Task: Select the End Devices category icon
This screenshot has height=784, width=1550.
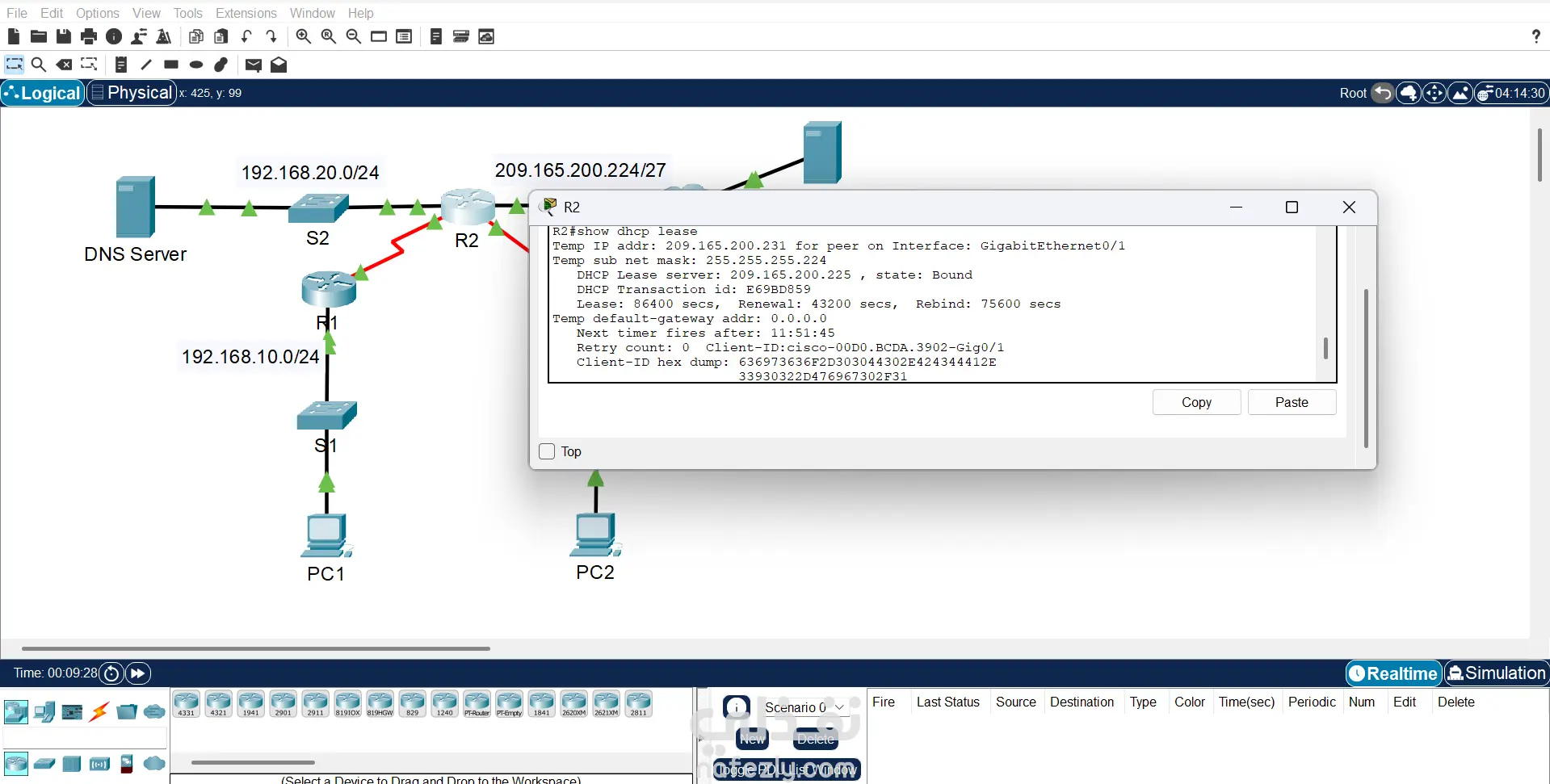Action: (x=44, y=711)
